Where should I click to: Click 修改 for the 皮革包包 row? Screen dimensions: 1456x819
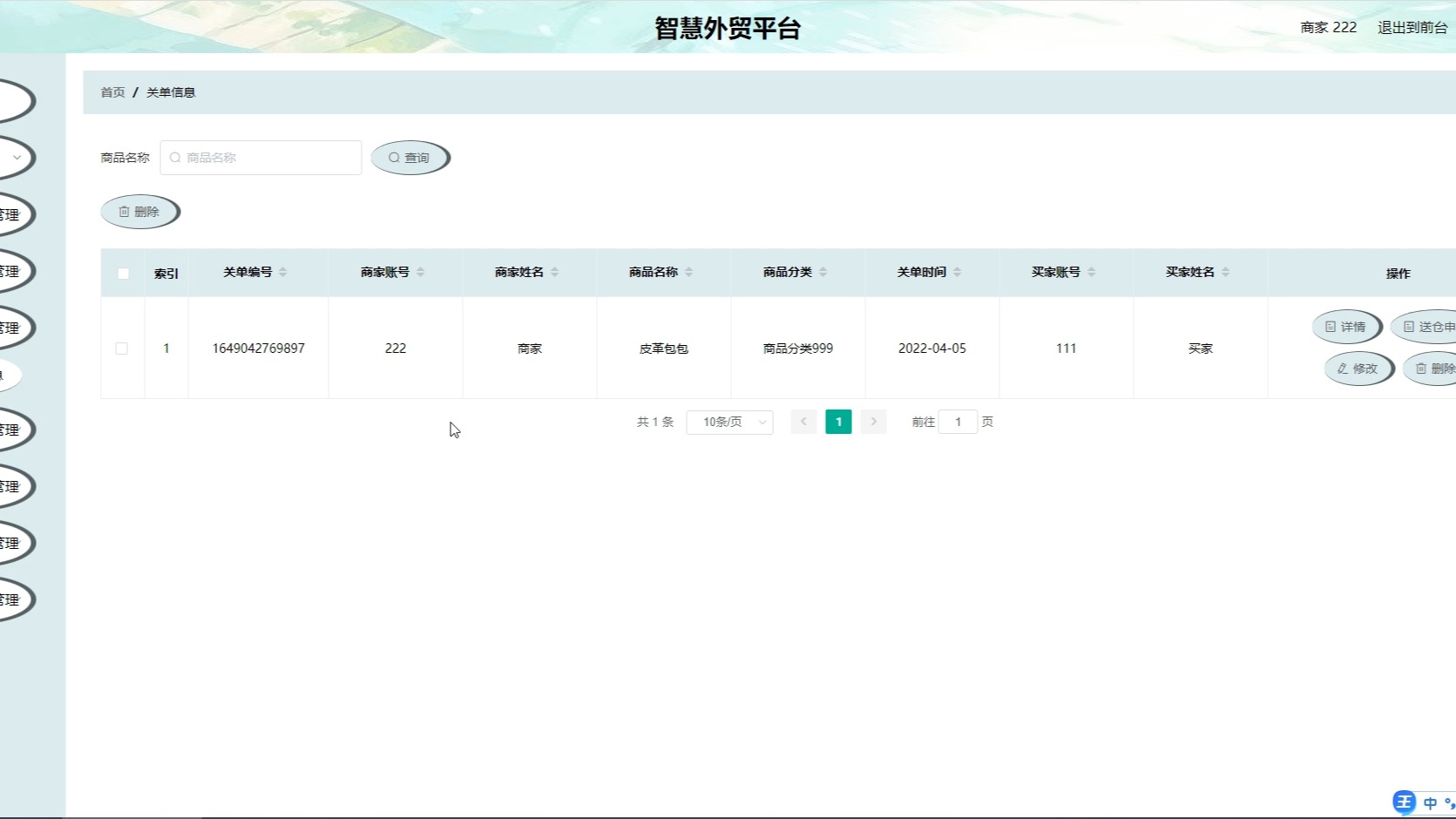click(1358, 369)
